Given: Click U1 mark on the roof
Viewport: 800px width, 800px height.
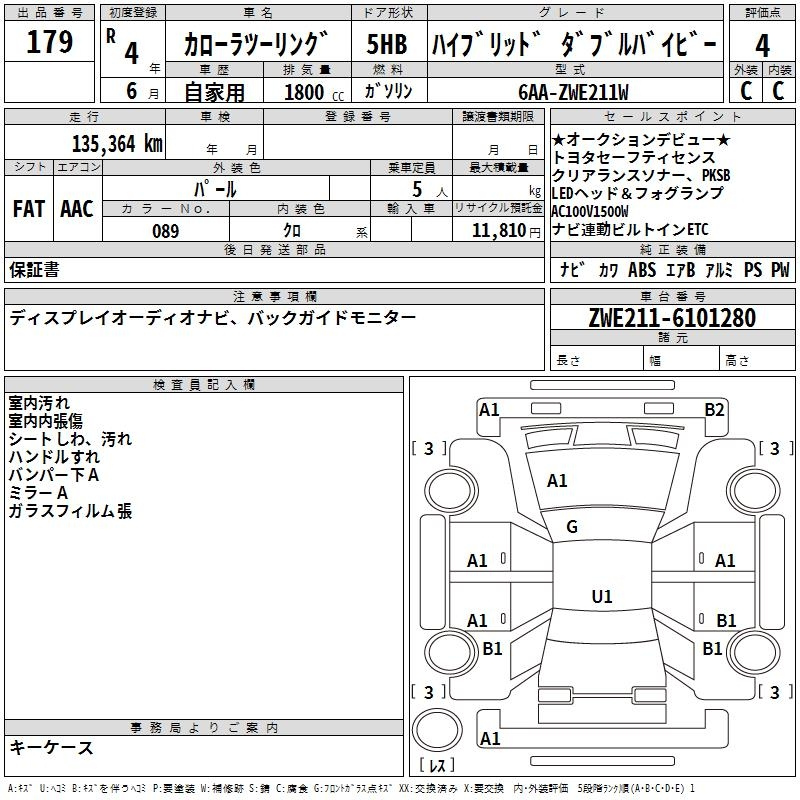Looking at the screenshot, I should [602, 596].
